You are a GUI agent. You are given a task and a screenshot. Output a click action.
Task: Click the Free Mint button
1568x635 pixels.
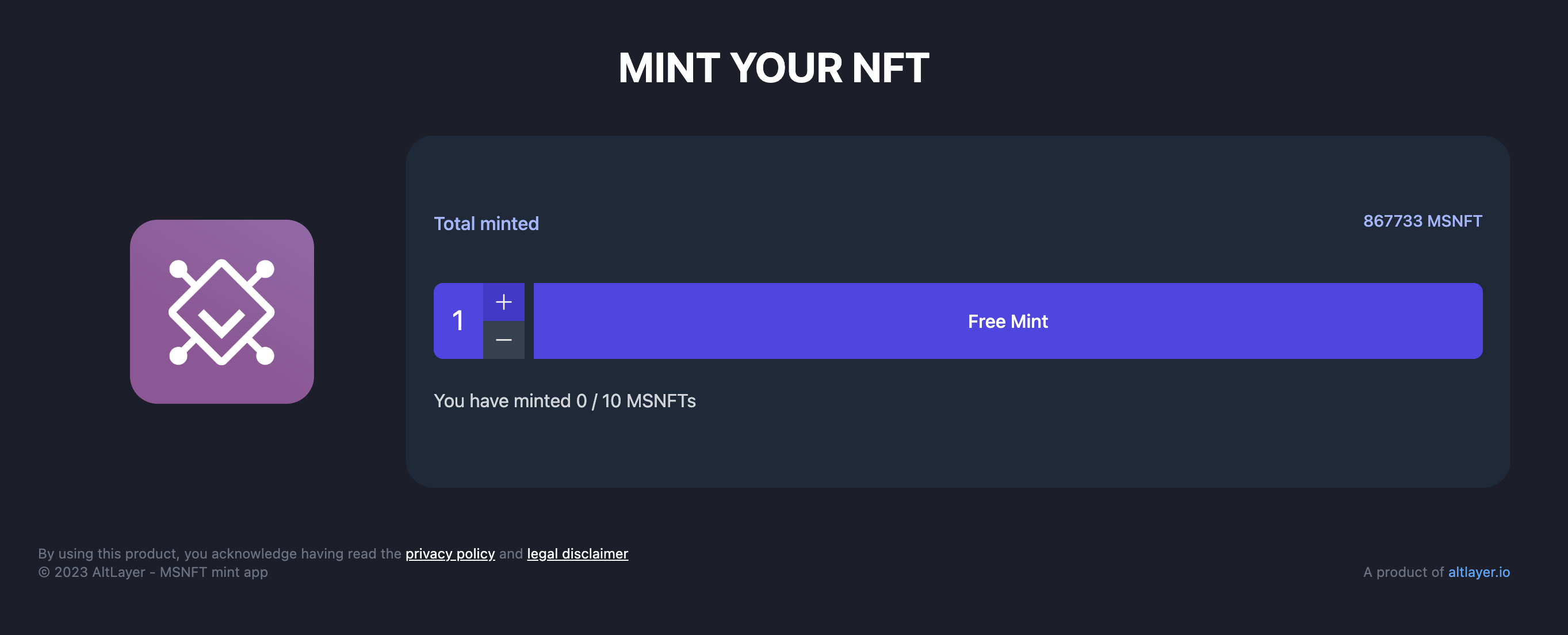[1007, 321]
